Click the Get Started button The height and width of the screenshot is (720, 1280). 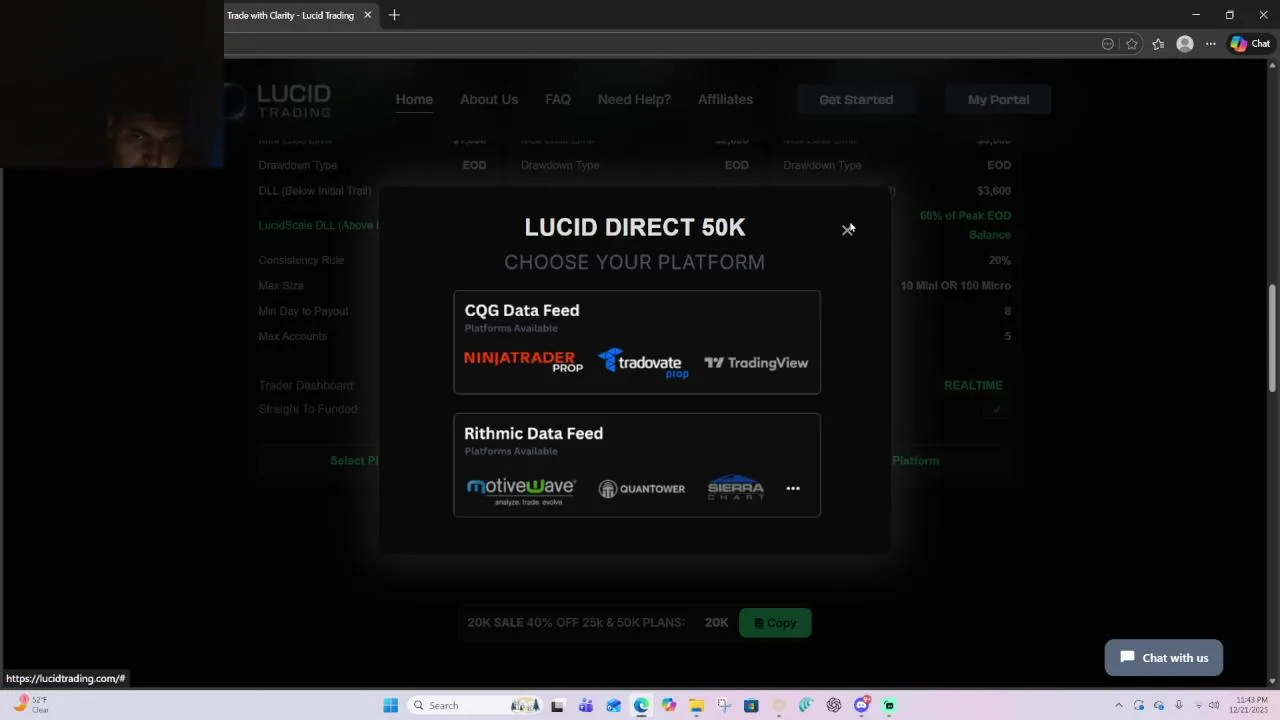pos(856,99)
